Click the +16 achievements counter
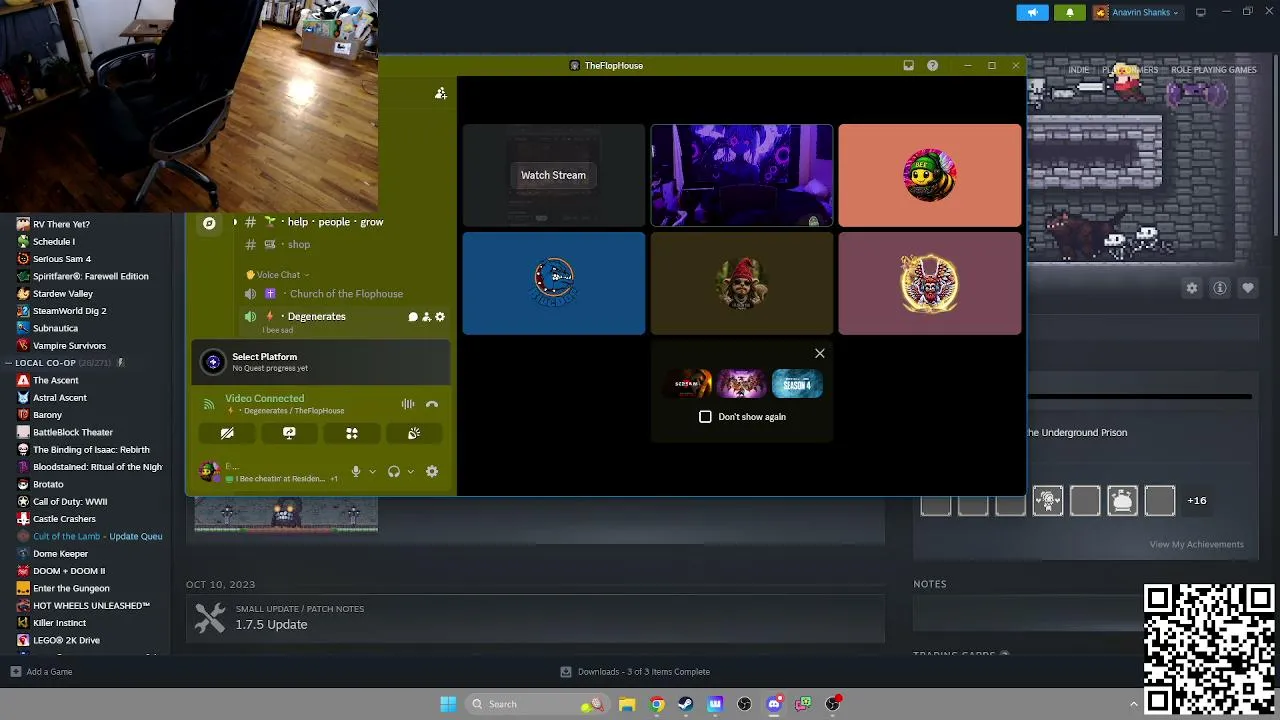The width and height of the screenshot is (1280, 720). click(x=1196, y=500)
